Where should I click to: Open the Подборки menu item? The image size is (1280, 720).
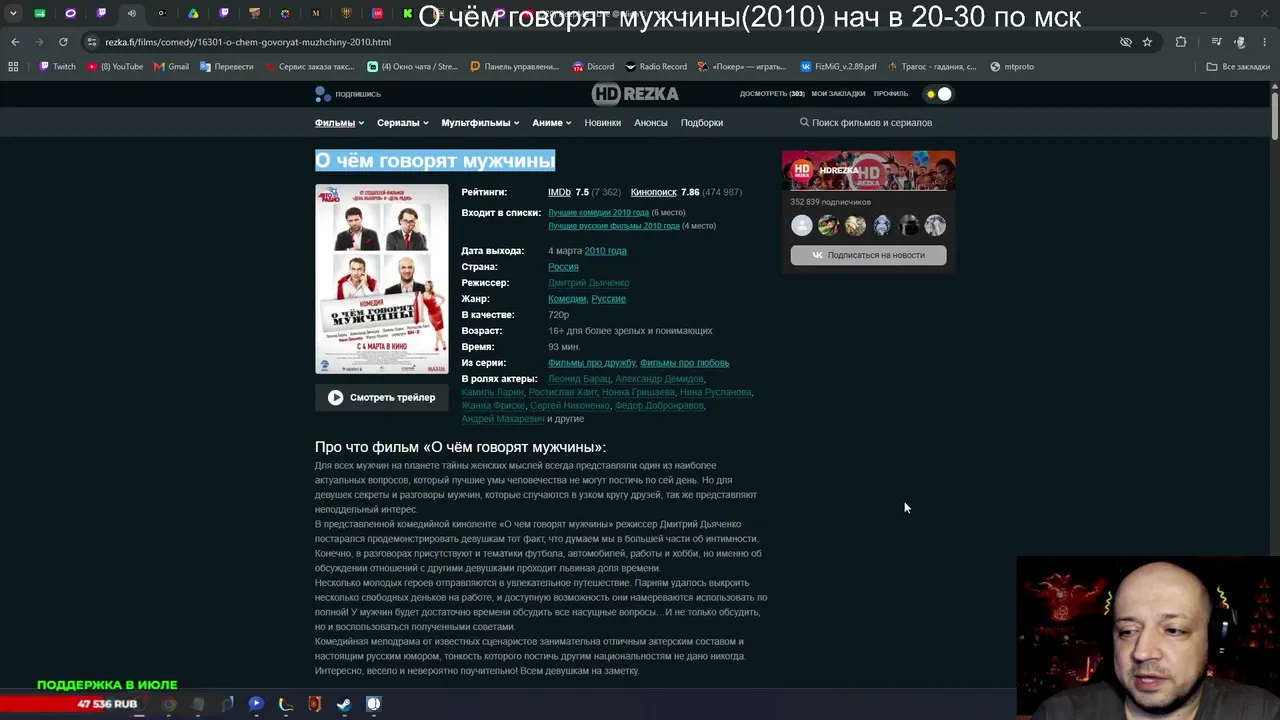[x=702, y=123]
